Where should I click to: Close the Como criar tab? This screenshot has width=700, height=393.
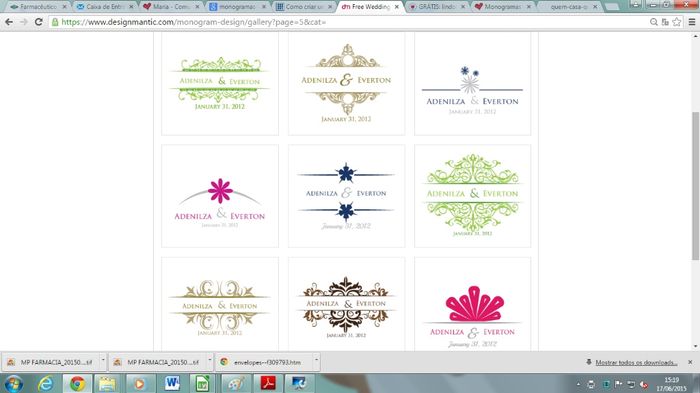click(330, 7)
